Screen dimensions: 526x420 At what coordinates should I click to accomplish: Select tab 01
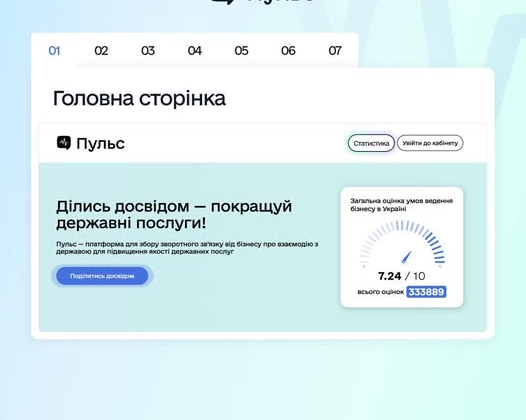54,51
